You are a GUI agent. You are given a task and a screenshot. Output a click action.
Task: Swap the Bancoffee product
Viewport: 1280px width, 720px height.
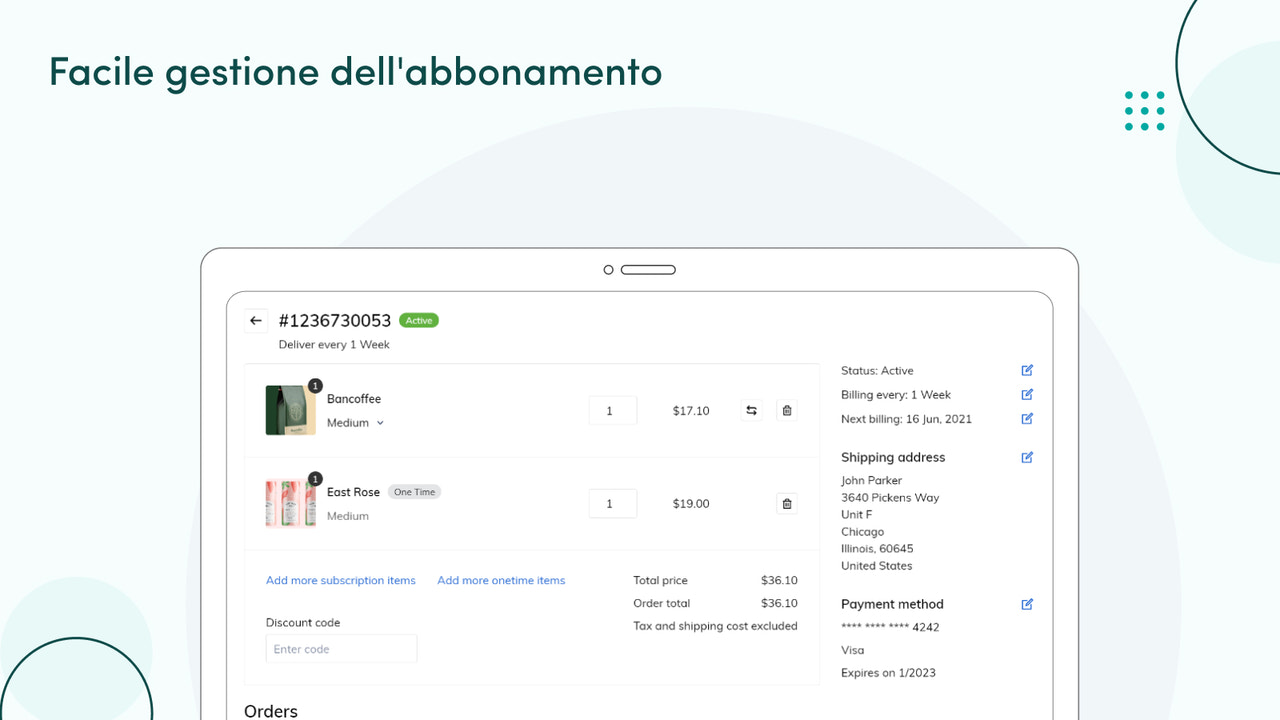(752, 410)
